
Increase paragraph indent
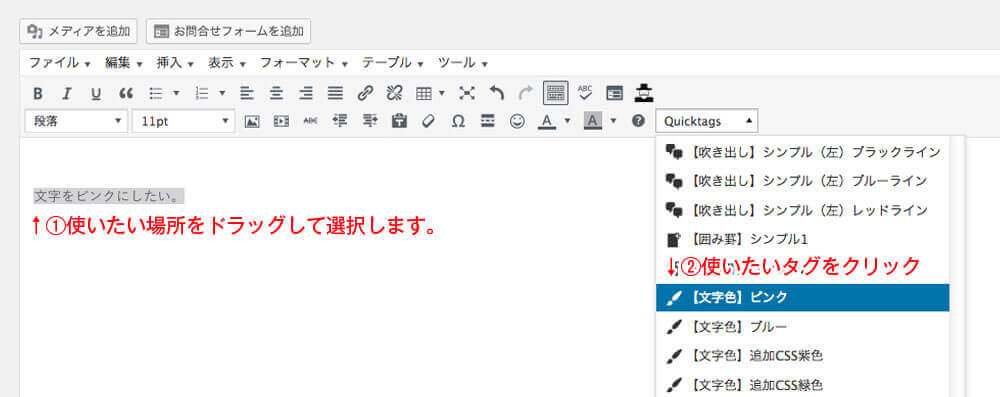tap(369, 121)
